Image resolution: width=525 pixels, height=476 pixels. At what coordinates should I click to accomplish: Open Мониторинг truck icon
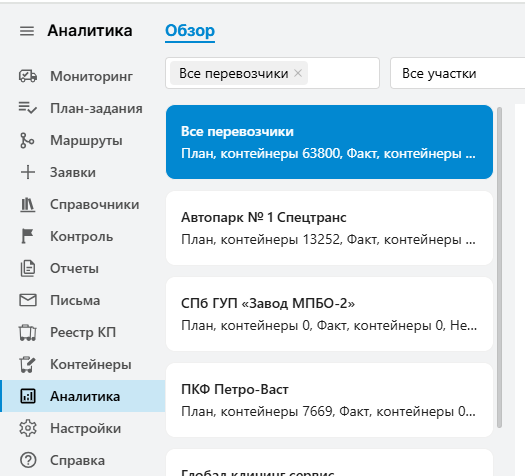[28, 76]
